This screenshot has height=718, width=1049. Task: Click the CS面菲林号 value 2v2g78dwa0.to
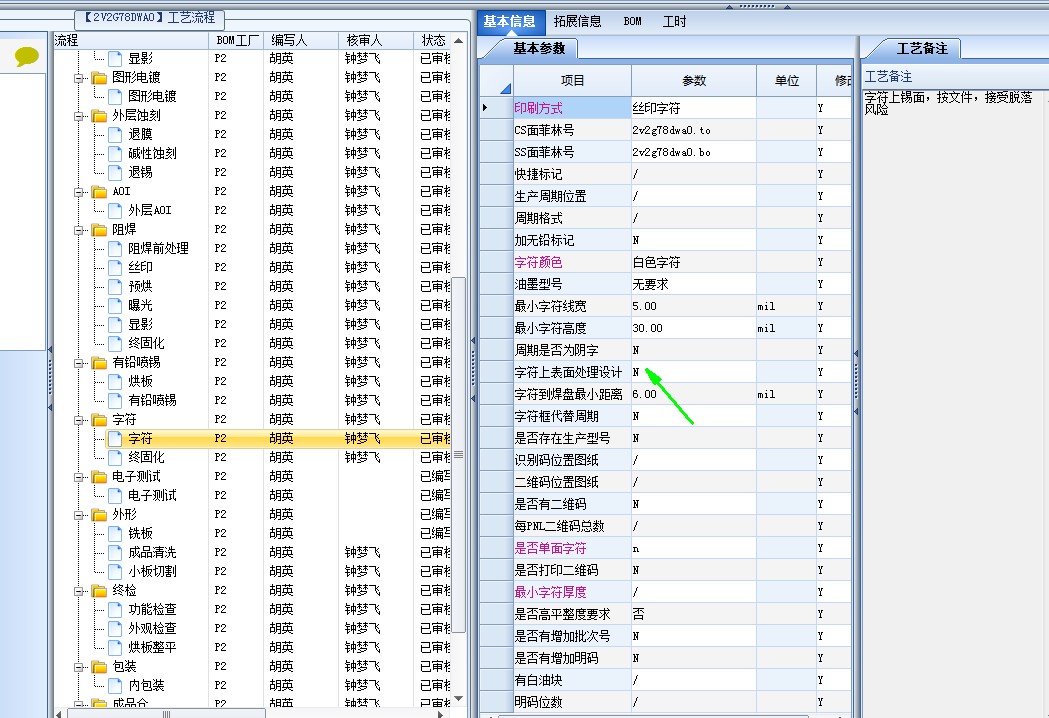point(694,130)
